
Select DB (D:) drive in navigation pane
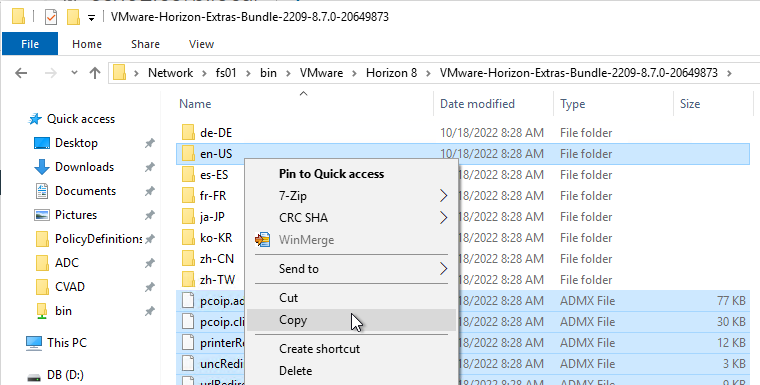[65, 375]
